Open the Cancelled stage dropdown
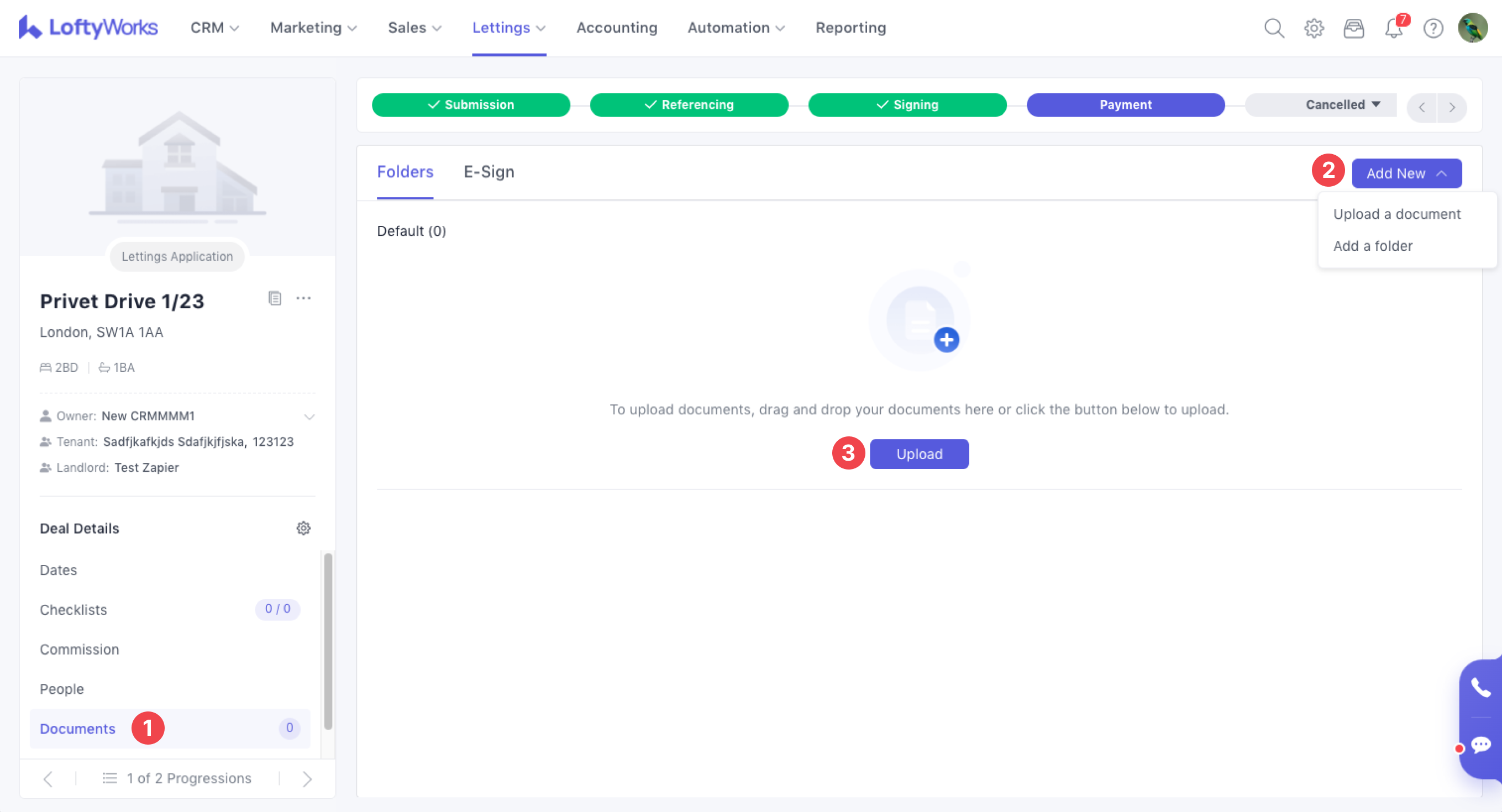1502x812 pixels. point(1342,105)
